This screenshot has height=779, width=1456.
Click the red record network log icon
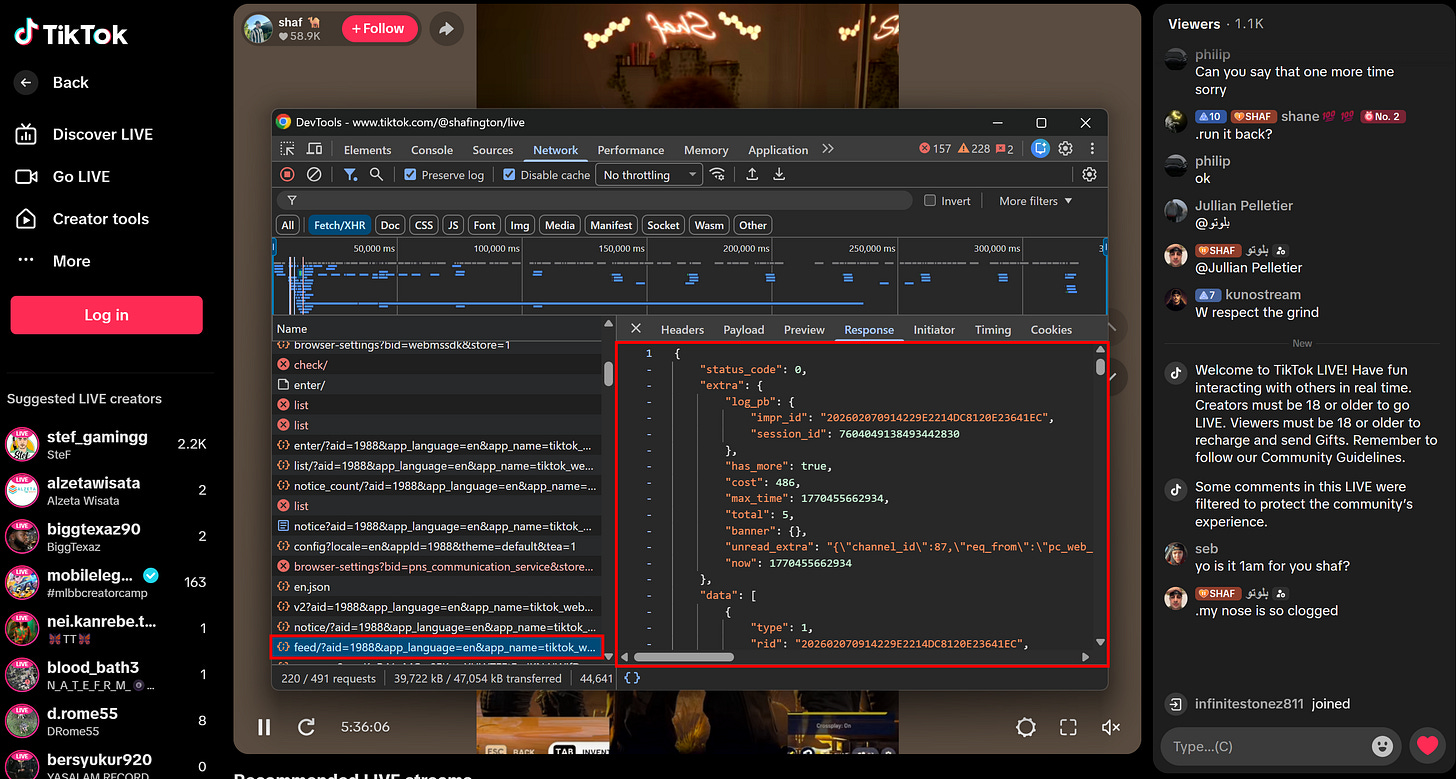(x=287, y=174)
